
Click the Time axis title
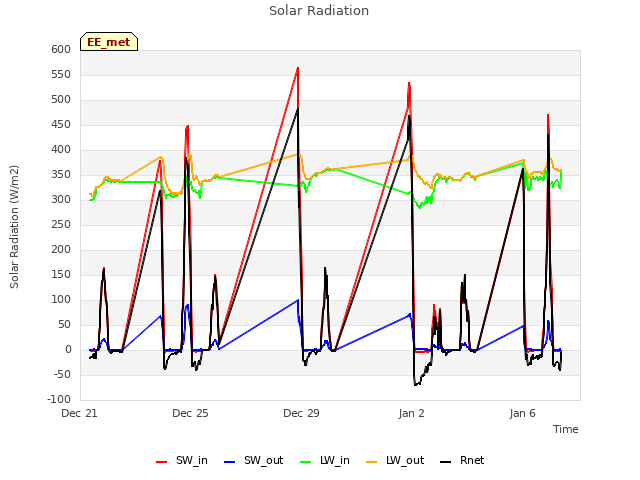click(566, 429)
